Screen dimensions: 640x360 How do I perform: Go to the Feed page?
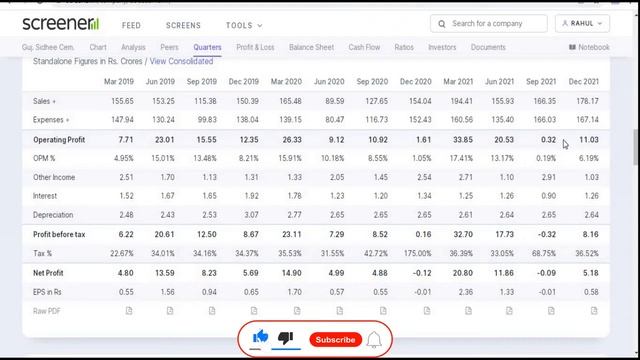click(x=131, y=25)
